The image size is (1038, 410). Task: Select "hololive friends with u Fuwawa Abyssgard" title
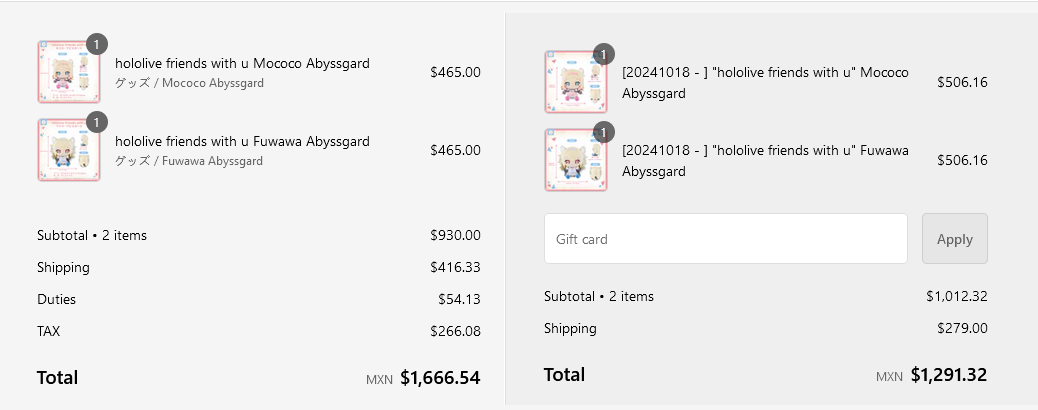click(242, 141)
